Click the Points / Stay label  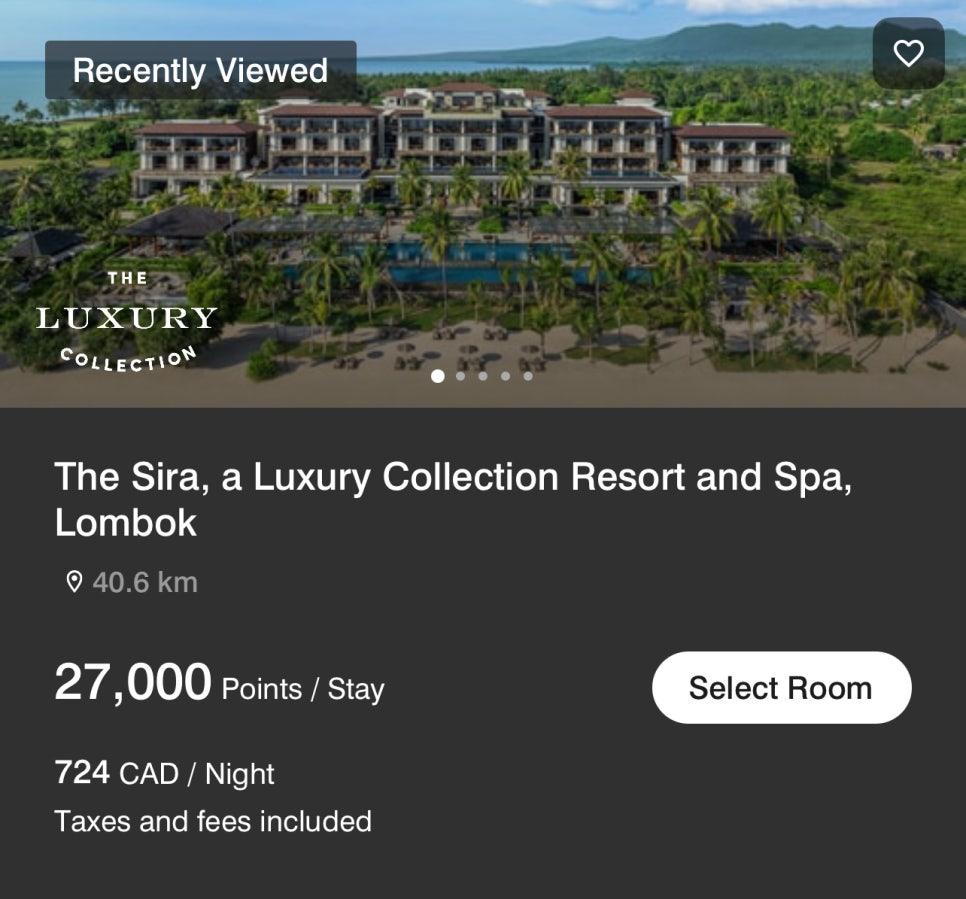point(303,689)
